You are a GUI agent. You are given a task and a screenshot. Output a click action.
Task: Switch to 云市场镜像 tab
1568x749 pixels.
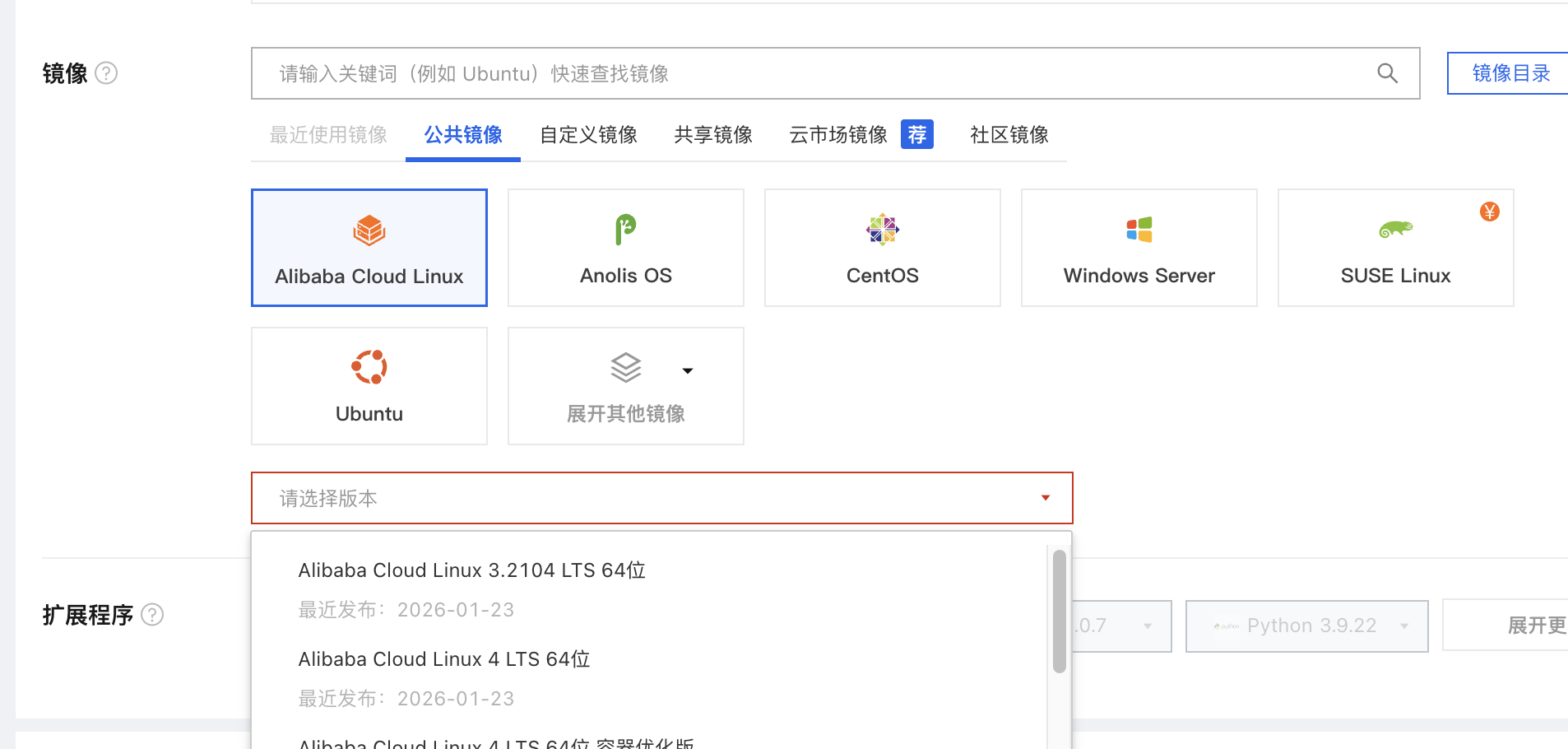coord(838,135)
